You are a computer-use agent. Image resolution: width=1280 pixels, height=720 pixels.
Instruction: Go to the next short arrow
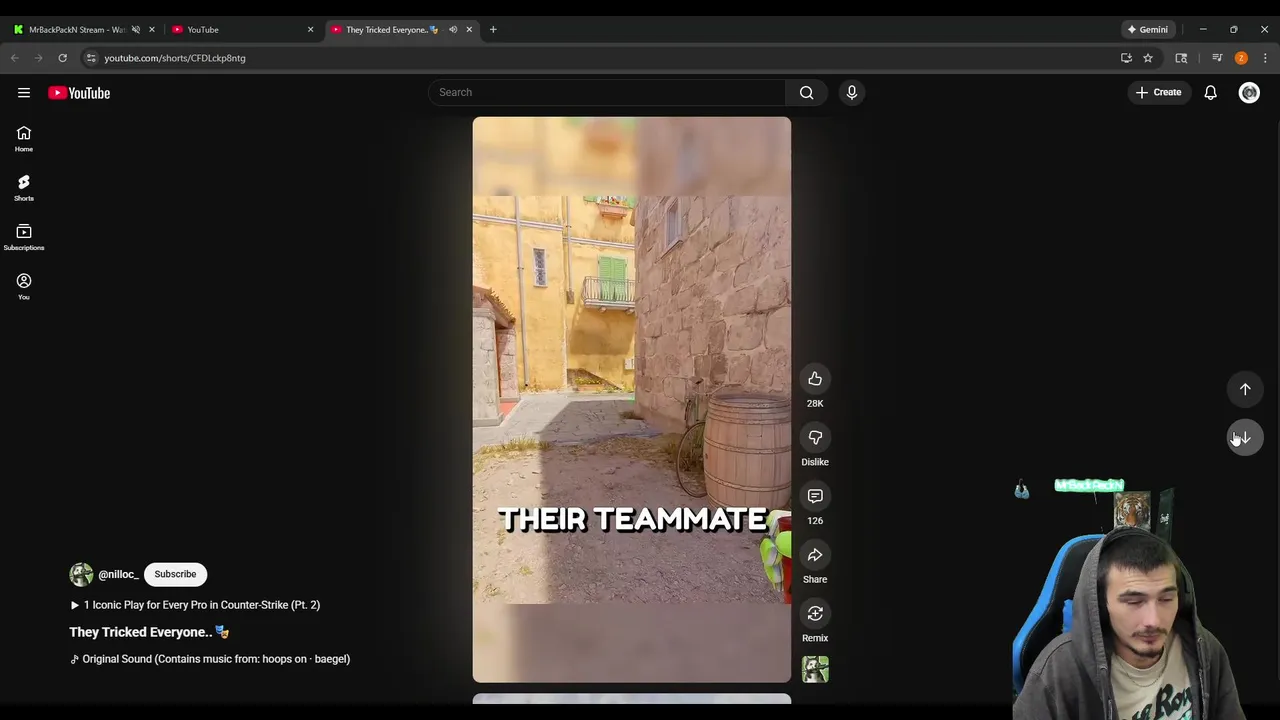coord(1245,438)
